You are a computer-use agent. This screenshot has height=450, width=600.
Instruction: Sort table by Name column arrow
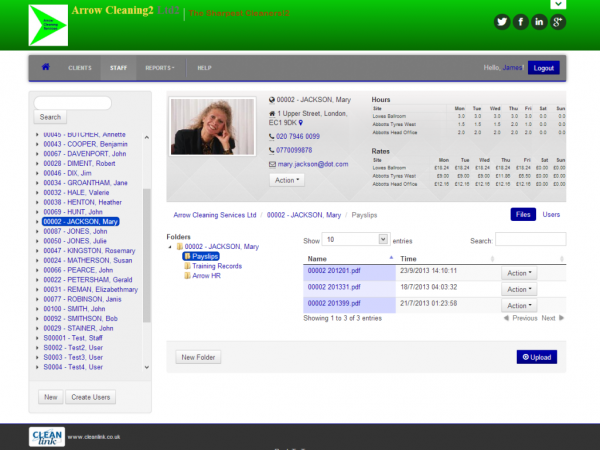[x=391, y=258]
